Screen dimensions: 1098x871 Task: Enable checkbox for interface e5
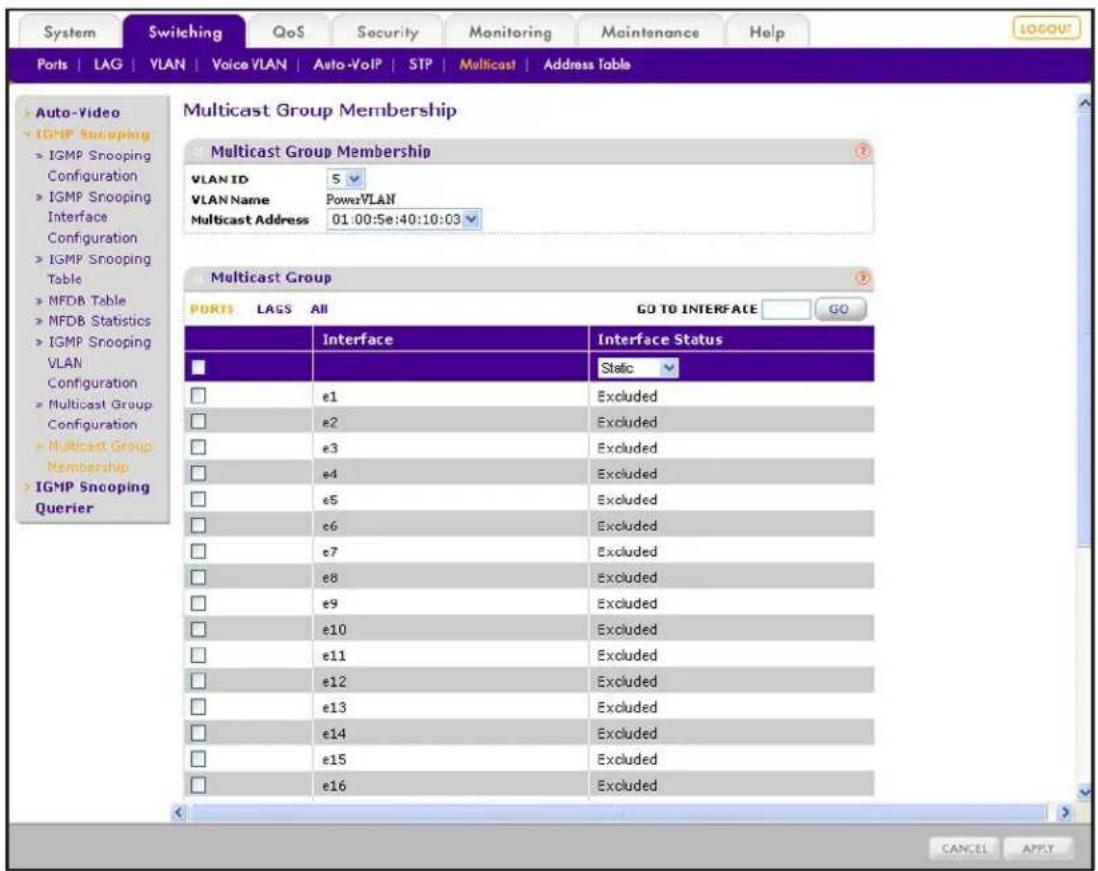coord(198,499)
